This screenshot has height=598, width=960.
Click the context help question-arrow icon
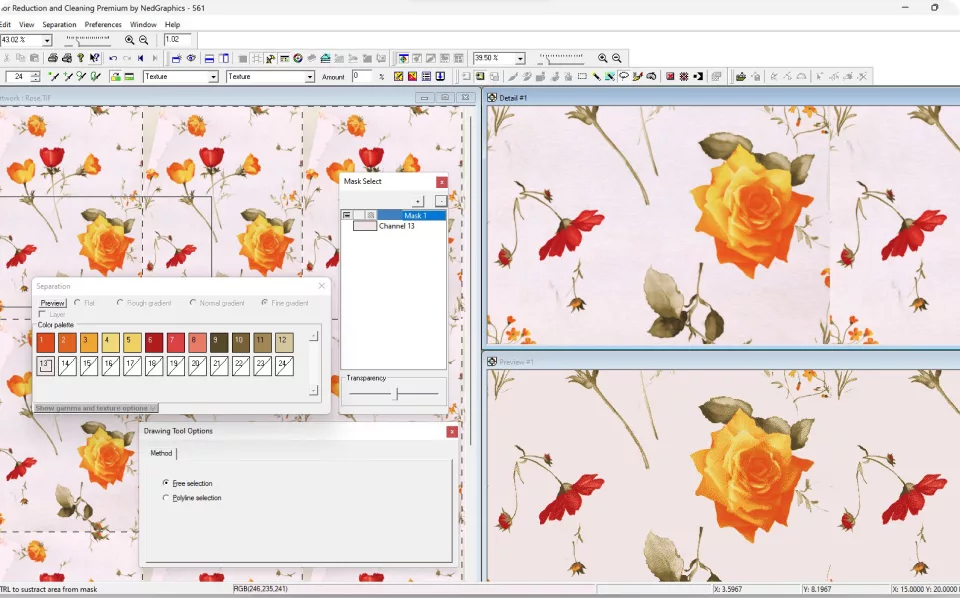94,58
